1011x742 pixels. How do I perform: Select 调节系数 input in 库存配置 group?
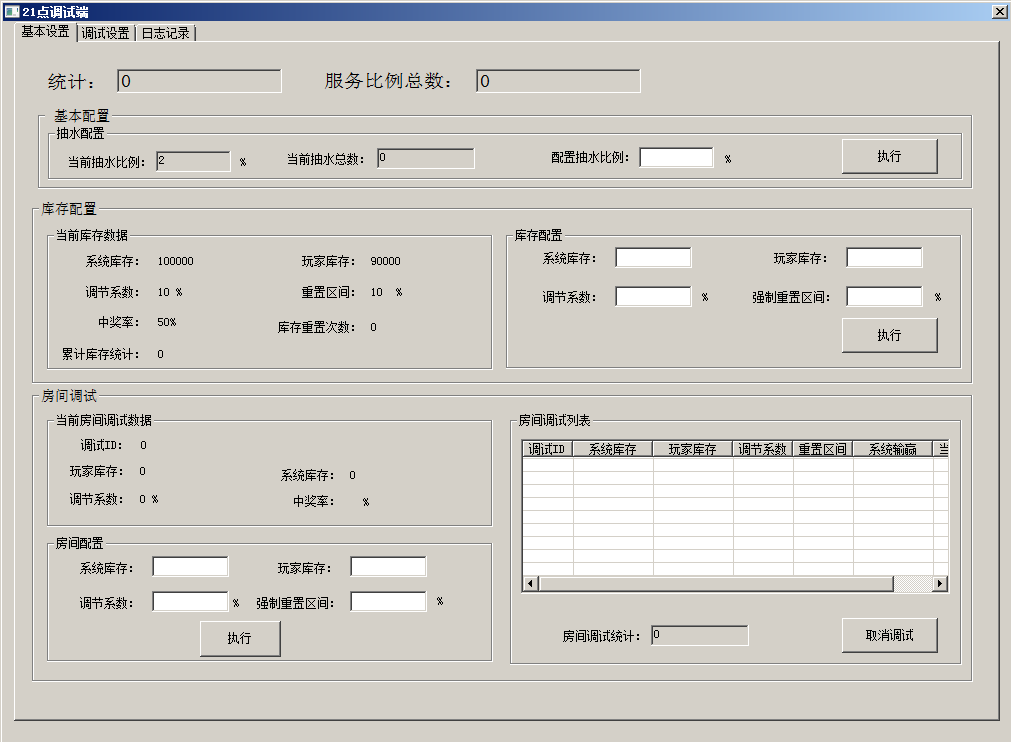(653, 297)
